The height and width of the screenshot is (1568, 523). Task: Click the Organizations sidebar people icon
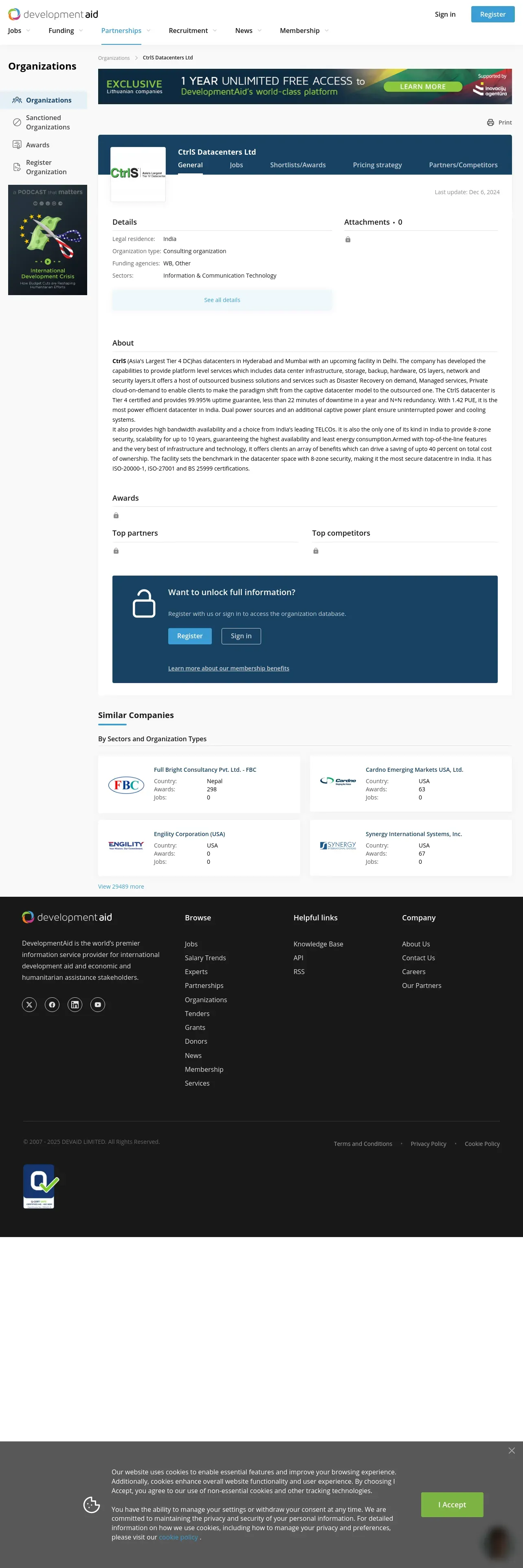coord(17,101)
